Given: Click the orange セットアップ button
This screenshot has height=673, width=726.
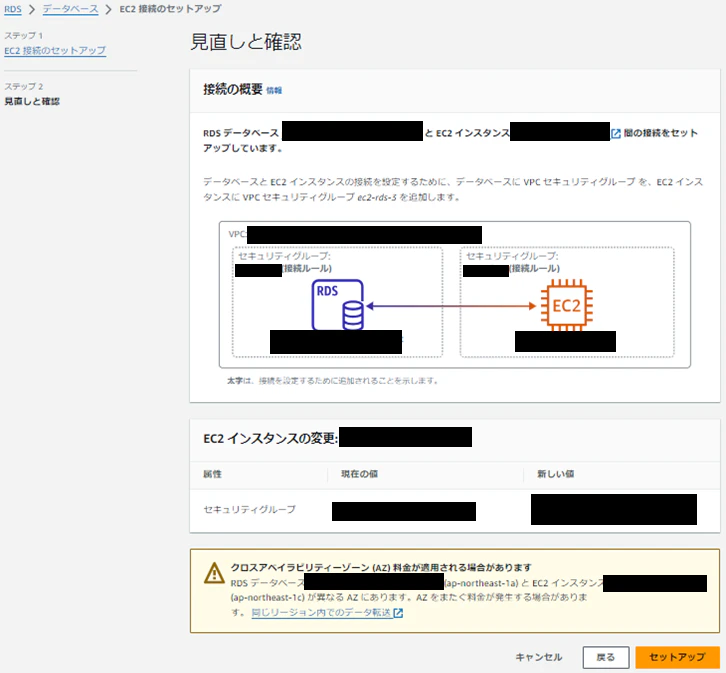Looking at the screenshot, I should pos(677,657).
